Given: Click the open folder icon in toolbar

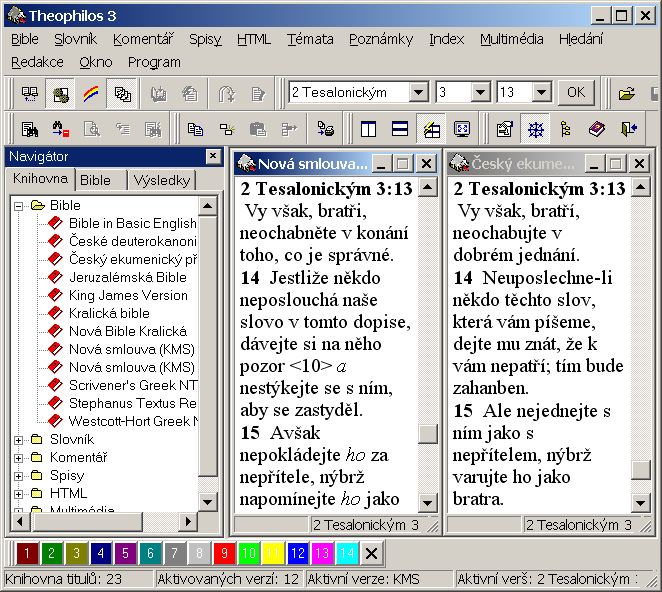Looking at the screenshot, I should 627,94.
